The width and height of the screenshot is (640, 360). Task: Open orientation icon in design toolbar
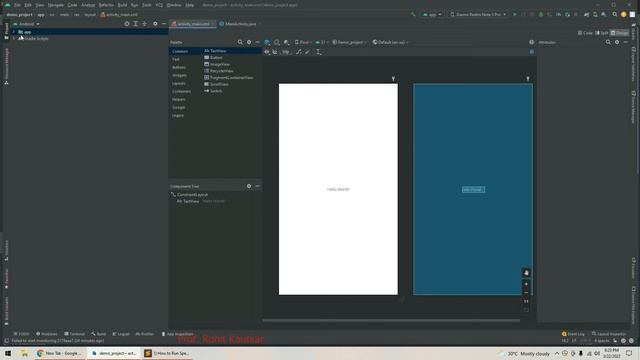[277, 42]
